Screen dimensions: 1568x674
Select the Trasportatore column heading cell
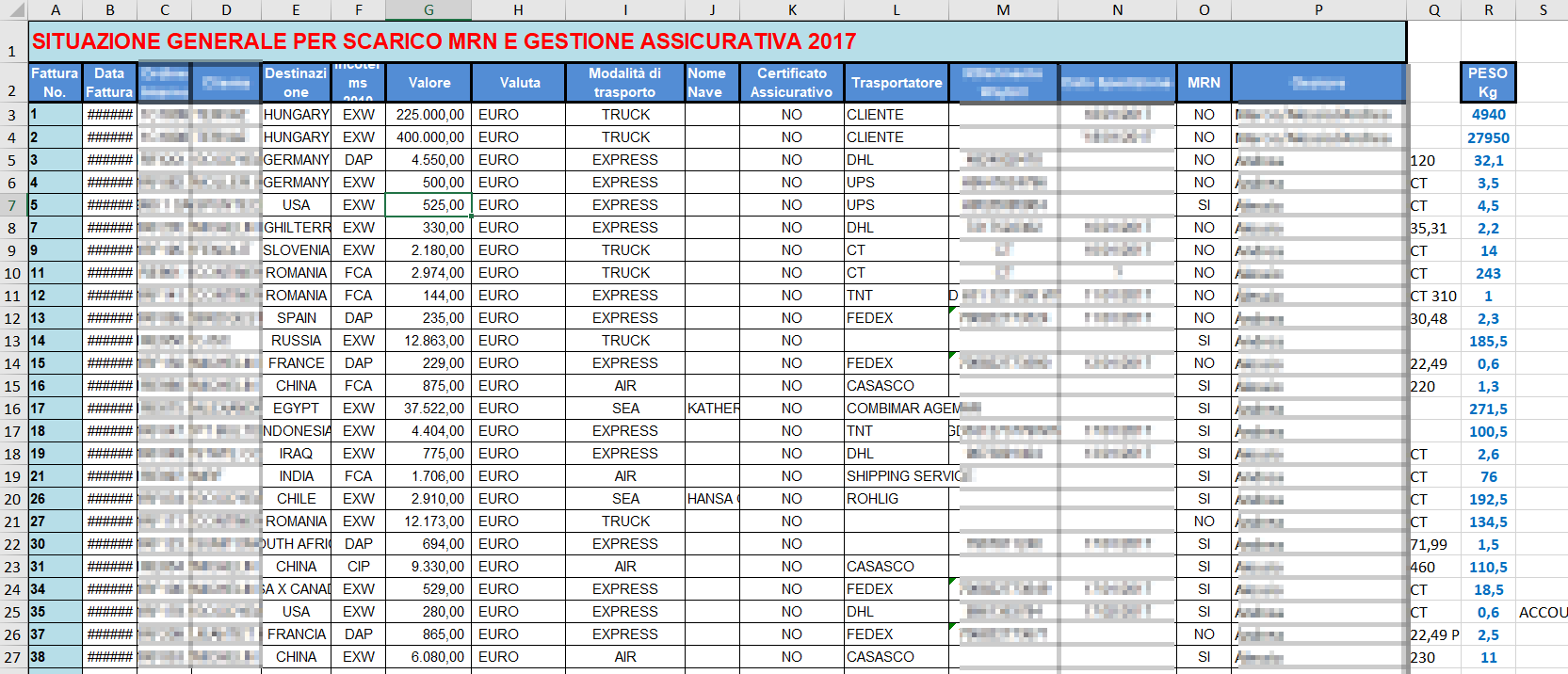tap(896, 83)
